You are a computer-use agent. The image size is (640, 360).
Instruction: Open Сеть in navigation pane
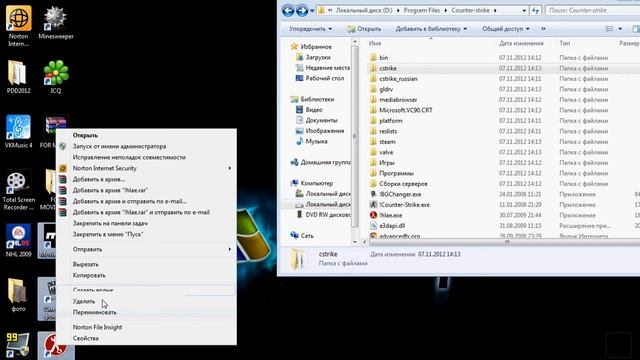pyautogui.click(x=302, y=236)
